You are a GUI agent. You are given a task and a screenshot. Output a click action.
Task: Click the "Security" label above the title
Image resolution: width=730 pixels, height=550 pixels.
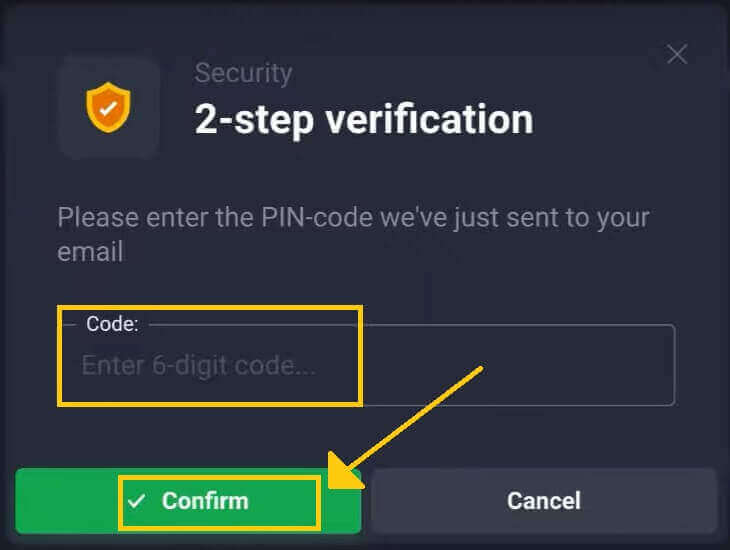pyautogui.click(x=243, y=73)
